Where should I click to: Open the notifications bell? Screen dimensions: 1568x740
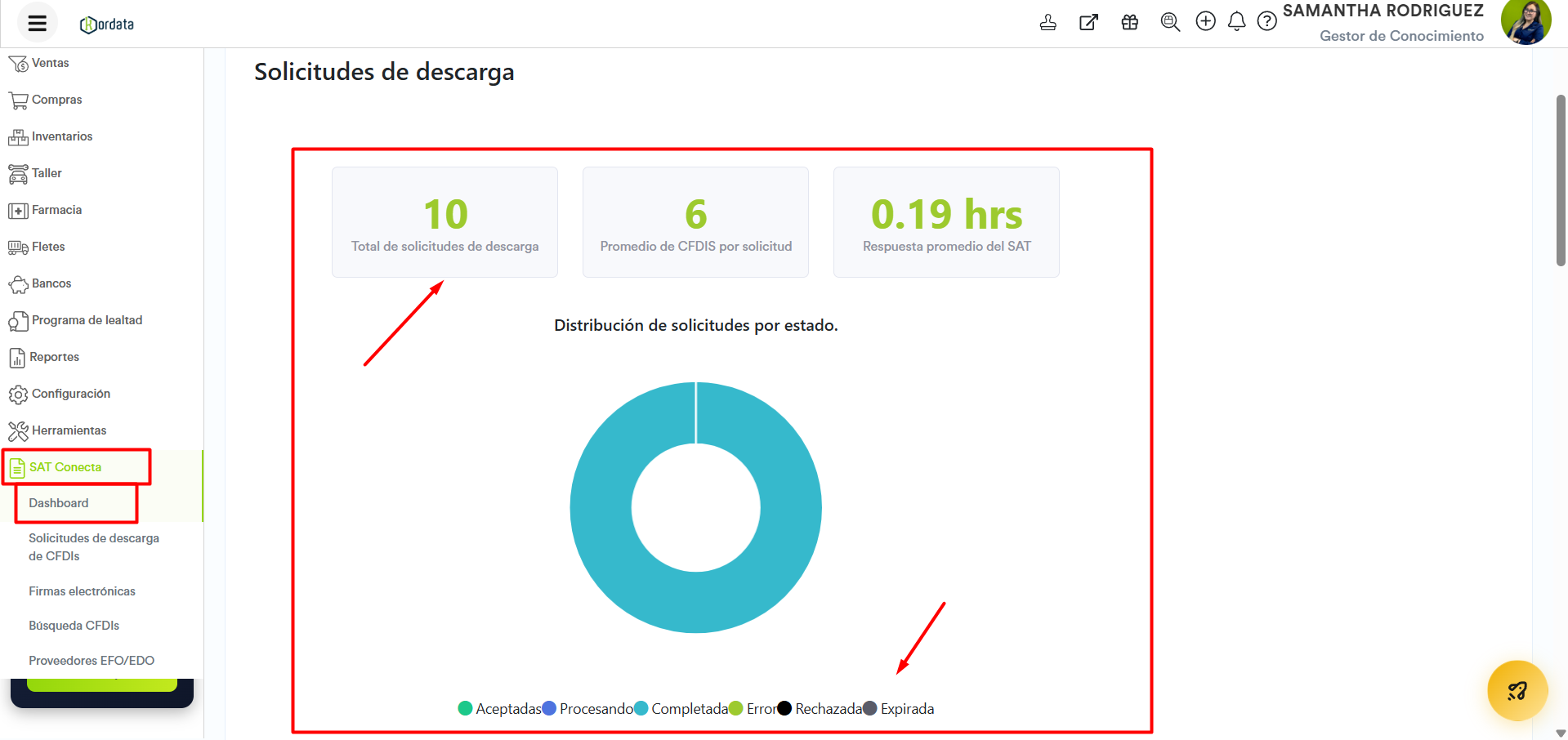pyautogui.click(x=1236, y=21)
